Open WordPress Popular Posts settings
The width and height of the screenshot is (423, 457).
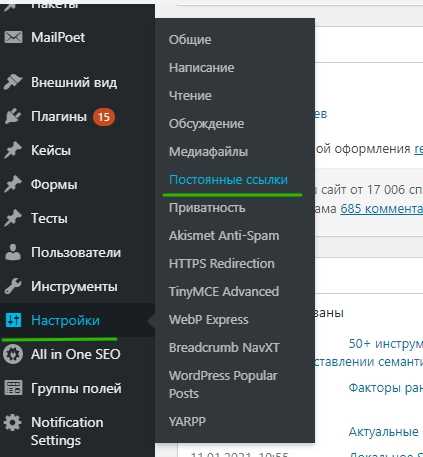(x=223, y=384)
